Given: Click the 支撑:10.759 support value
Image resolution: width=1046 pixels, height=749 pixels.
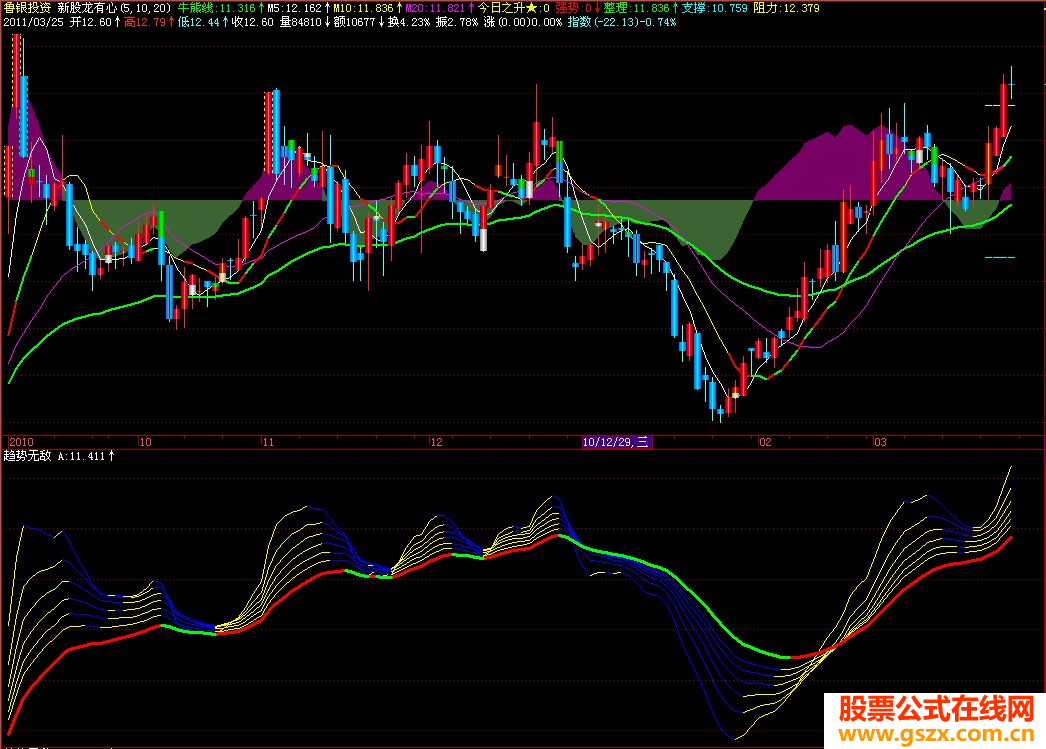Looking at the screenshot, I should [714, 8].
